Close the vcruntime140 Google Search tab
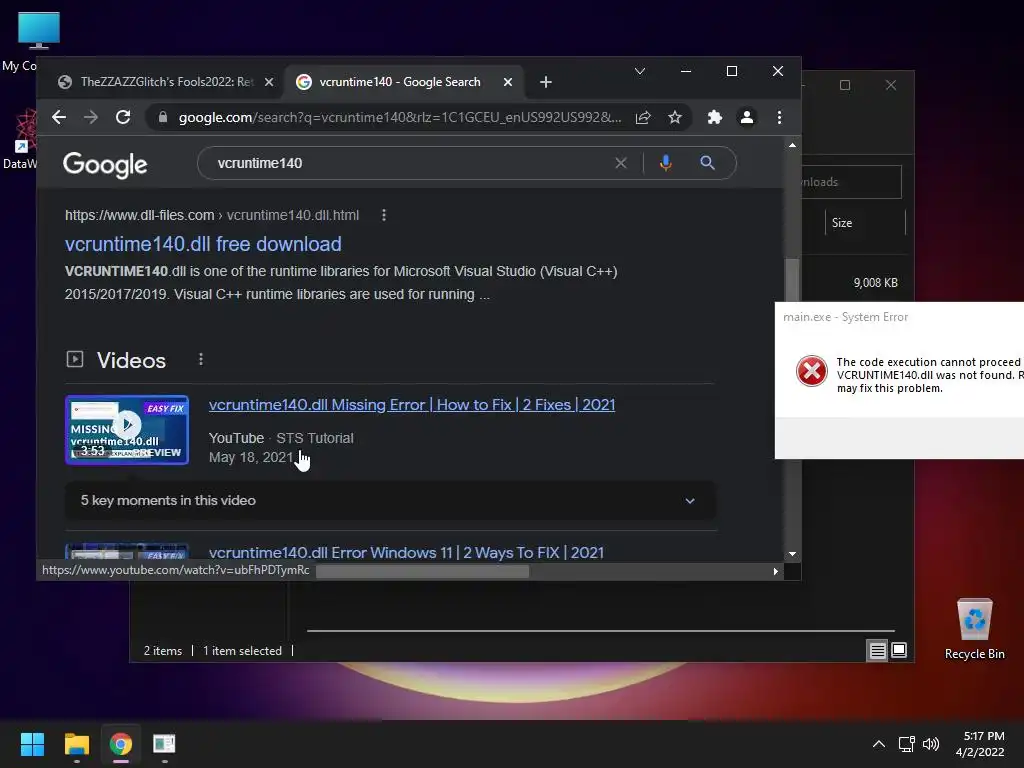The image size is (1024, 768). coord(508,82)
